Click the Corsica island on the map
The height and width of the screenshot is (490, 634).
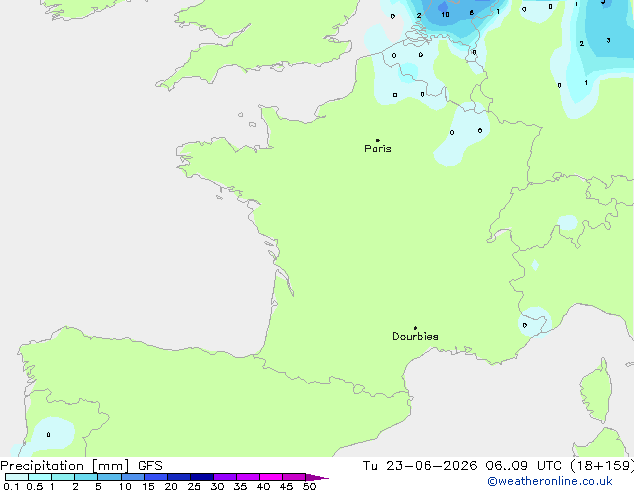(597, 391)
